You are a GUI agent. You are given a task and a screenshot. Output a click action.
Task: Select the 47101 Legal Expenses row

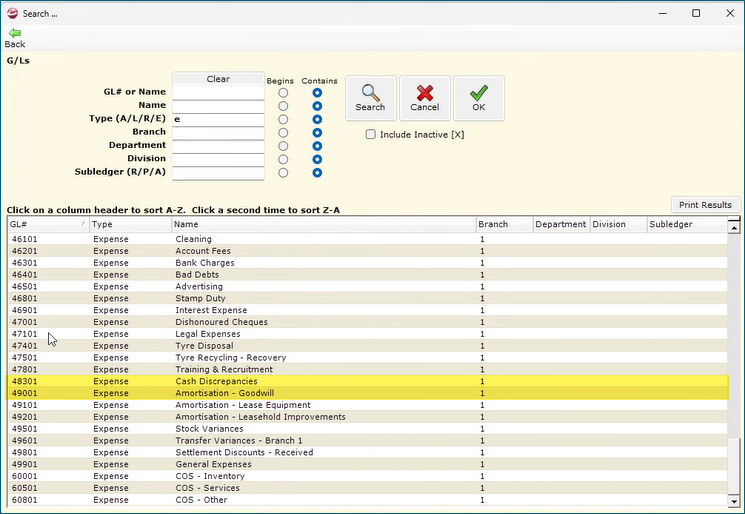368,334
